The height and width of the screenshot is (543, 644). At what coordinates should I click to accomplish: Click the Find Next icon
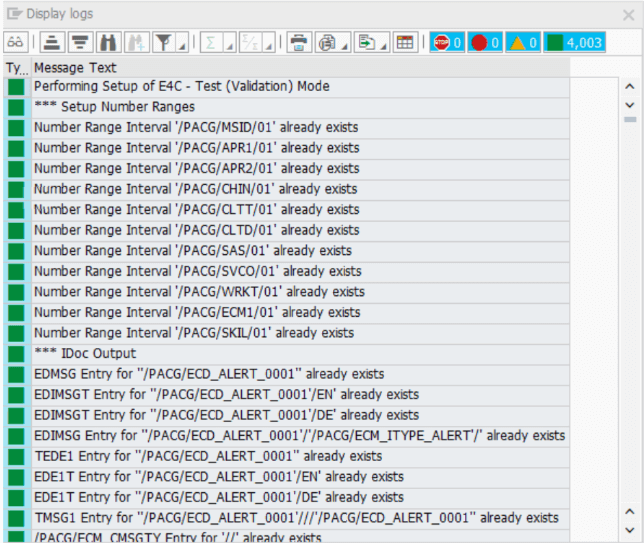coord(136,42)
